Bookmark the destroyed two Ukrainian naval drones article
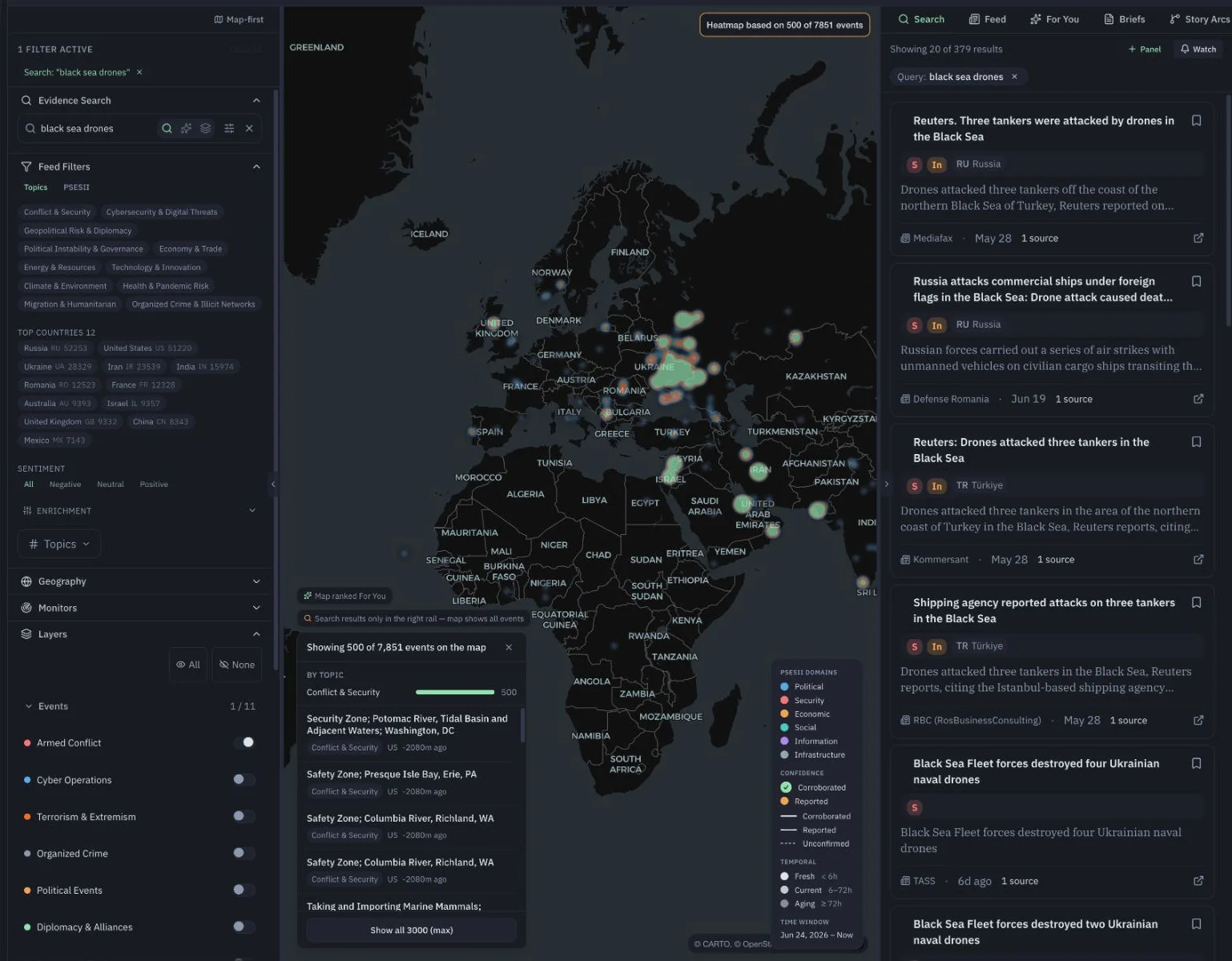 click(x=1196, y=924)
